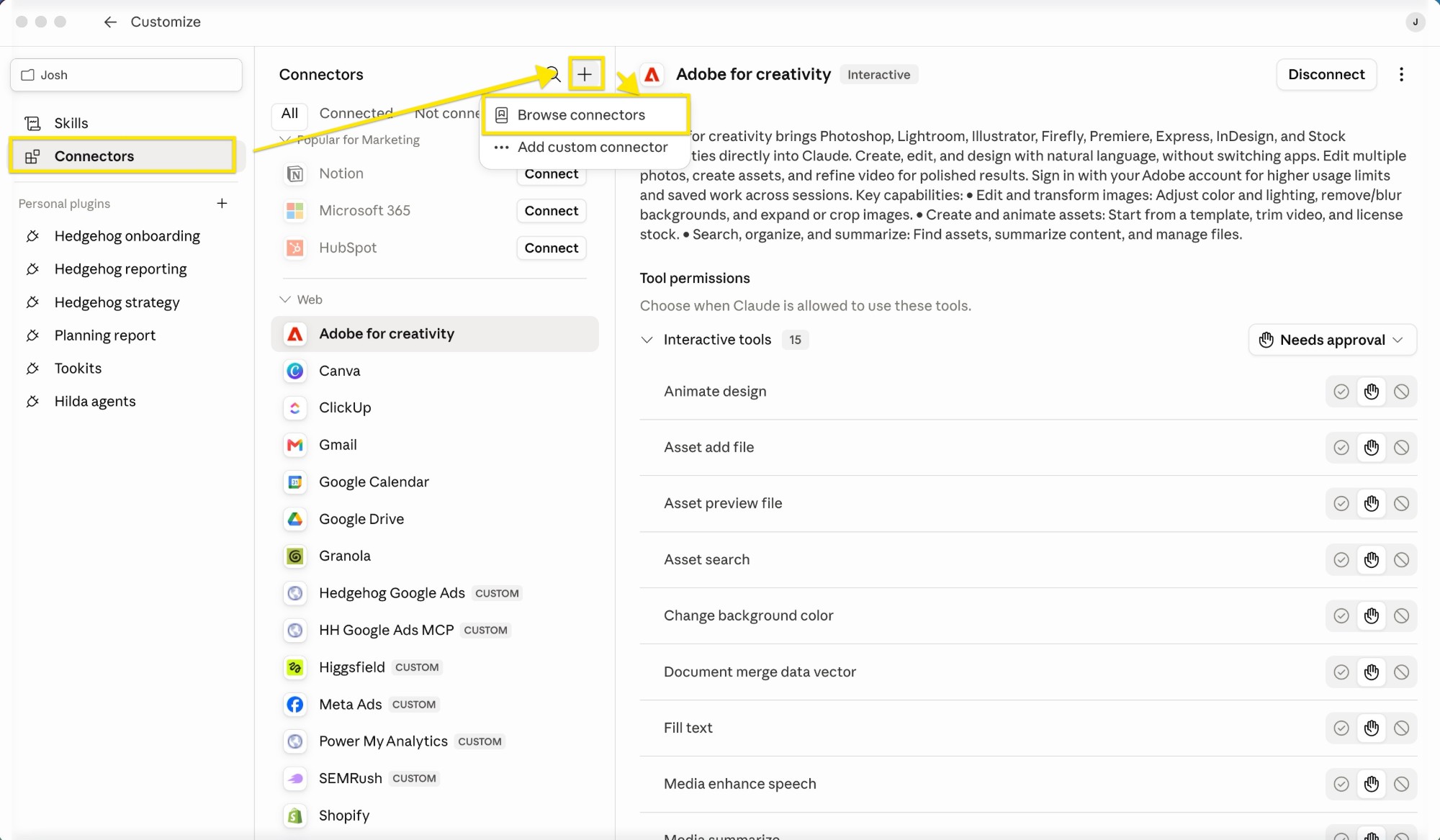Select the Adobe for creativity connector row
Image resolution: width=1440 pixels, height=840 pixels.
[435, 334]
